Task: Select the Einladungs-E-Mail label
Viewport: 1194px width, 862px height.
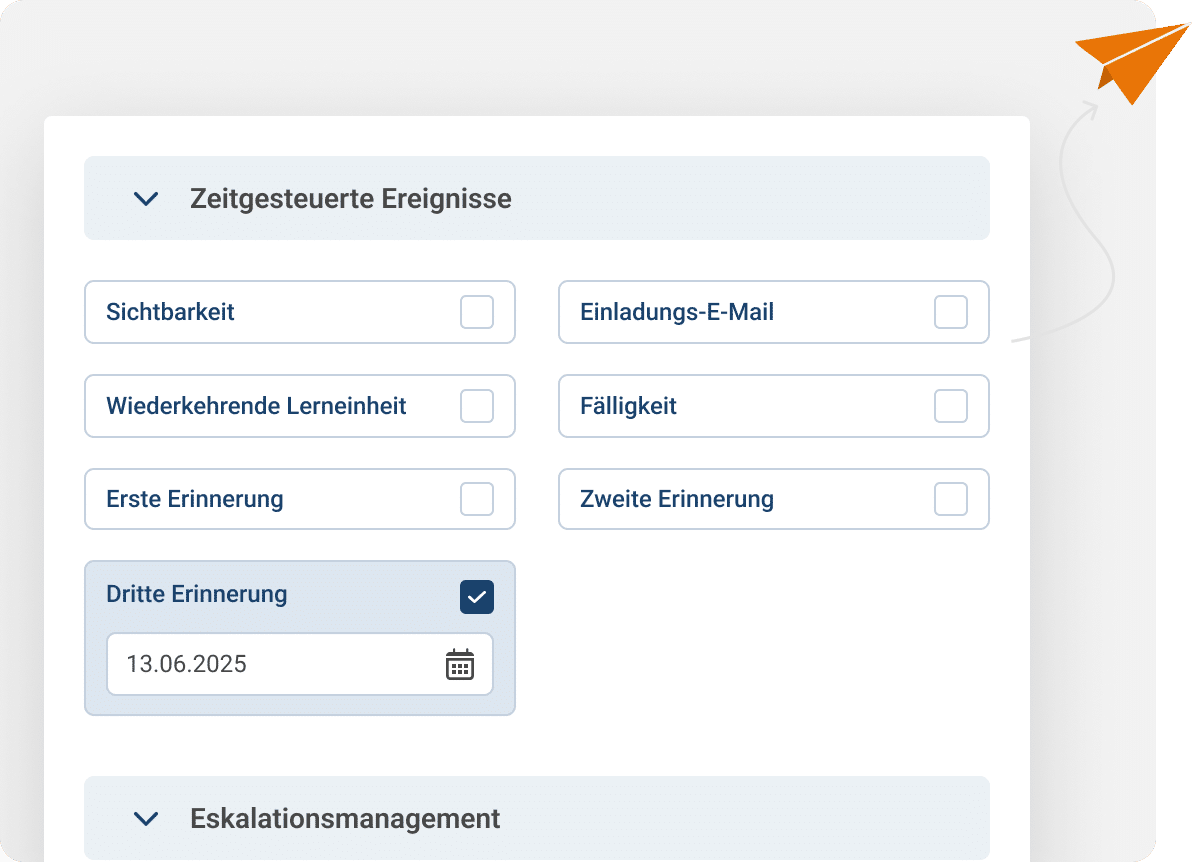Action: coord(677,312)
